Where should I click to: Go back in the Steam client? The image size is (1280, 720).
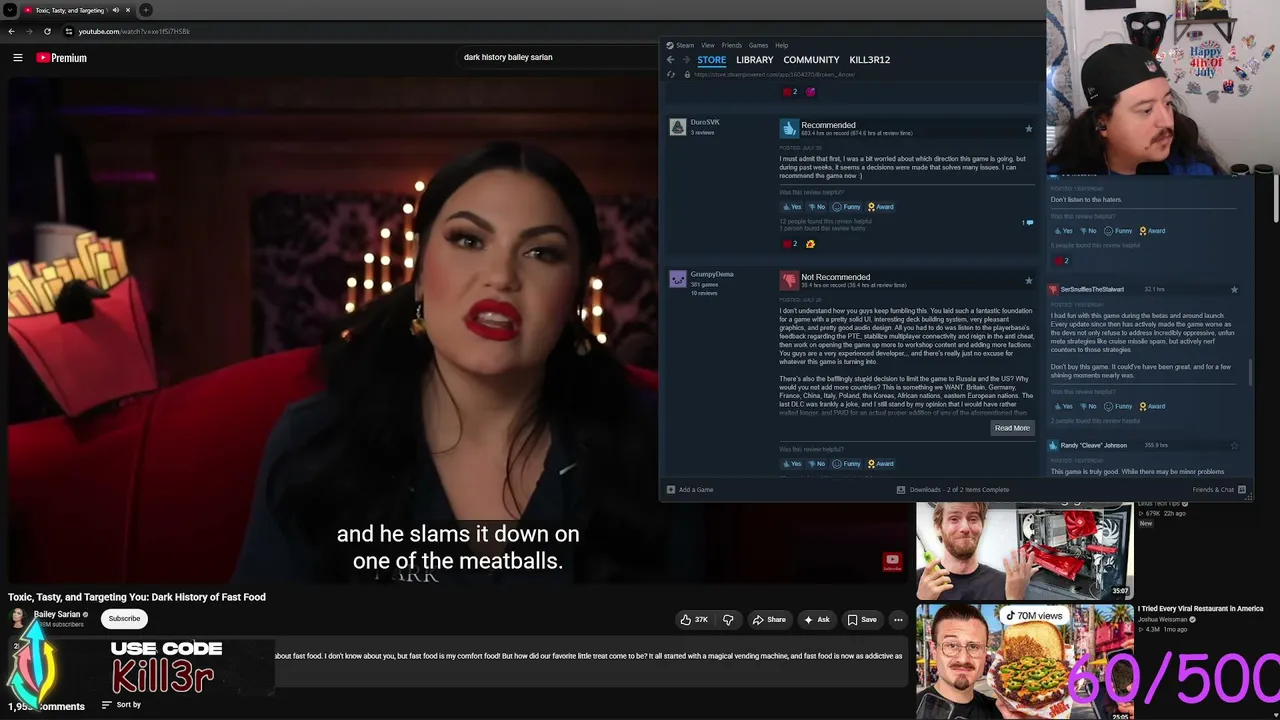pyautogui.click(x=671, y=60)
